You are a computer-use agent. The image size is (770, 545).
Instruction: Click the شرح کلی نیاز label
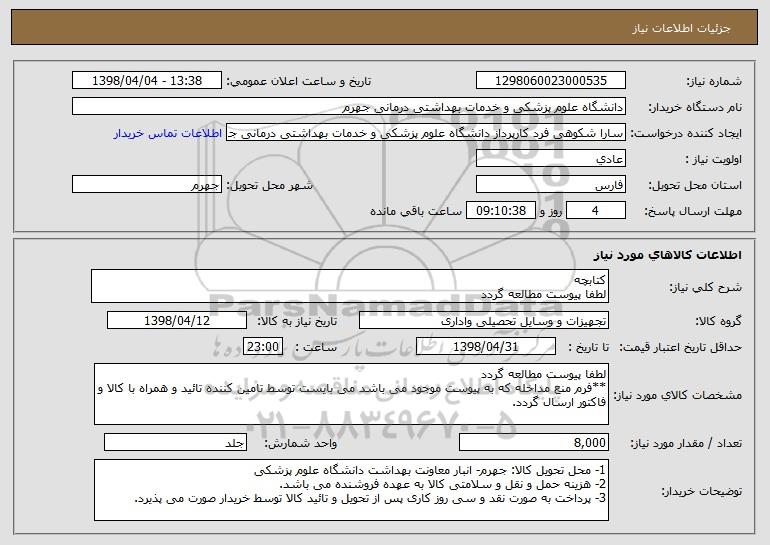coord(706,288)
